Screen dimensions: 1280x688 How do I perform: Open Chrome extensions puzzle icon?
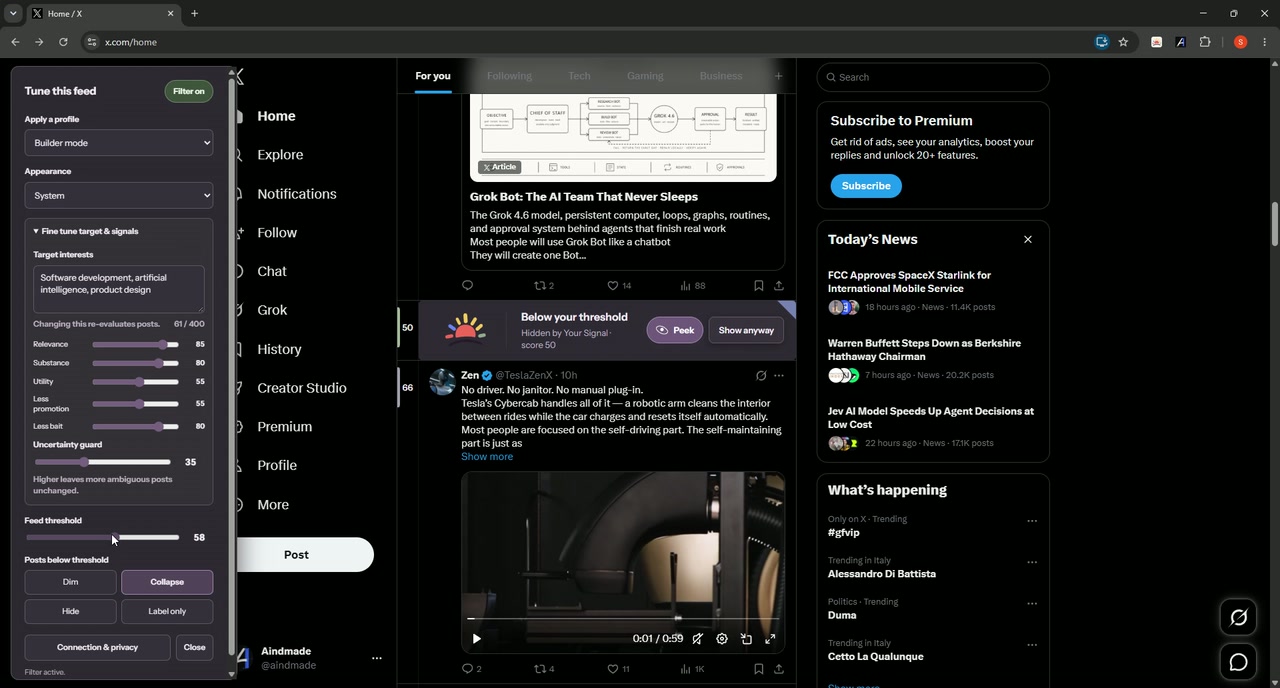(1204, 42)
